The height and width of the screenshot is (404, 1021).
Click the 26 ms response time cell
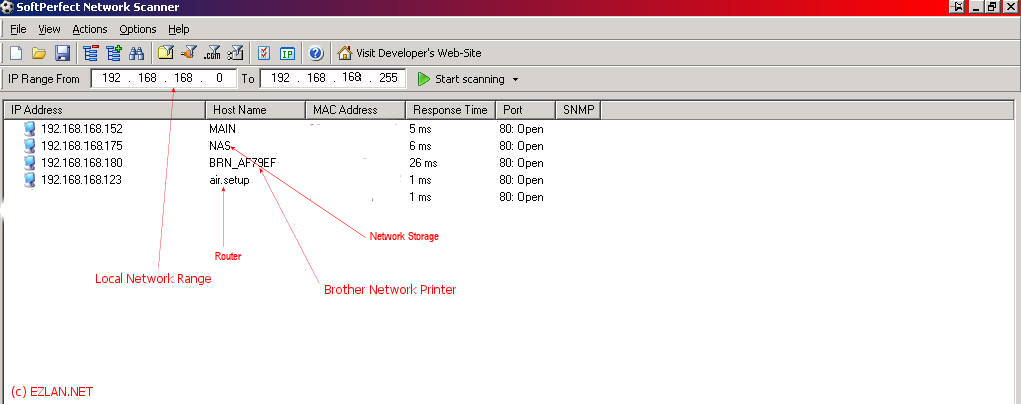[x=423, y=163]
